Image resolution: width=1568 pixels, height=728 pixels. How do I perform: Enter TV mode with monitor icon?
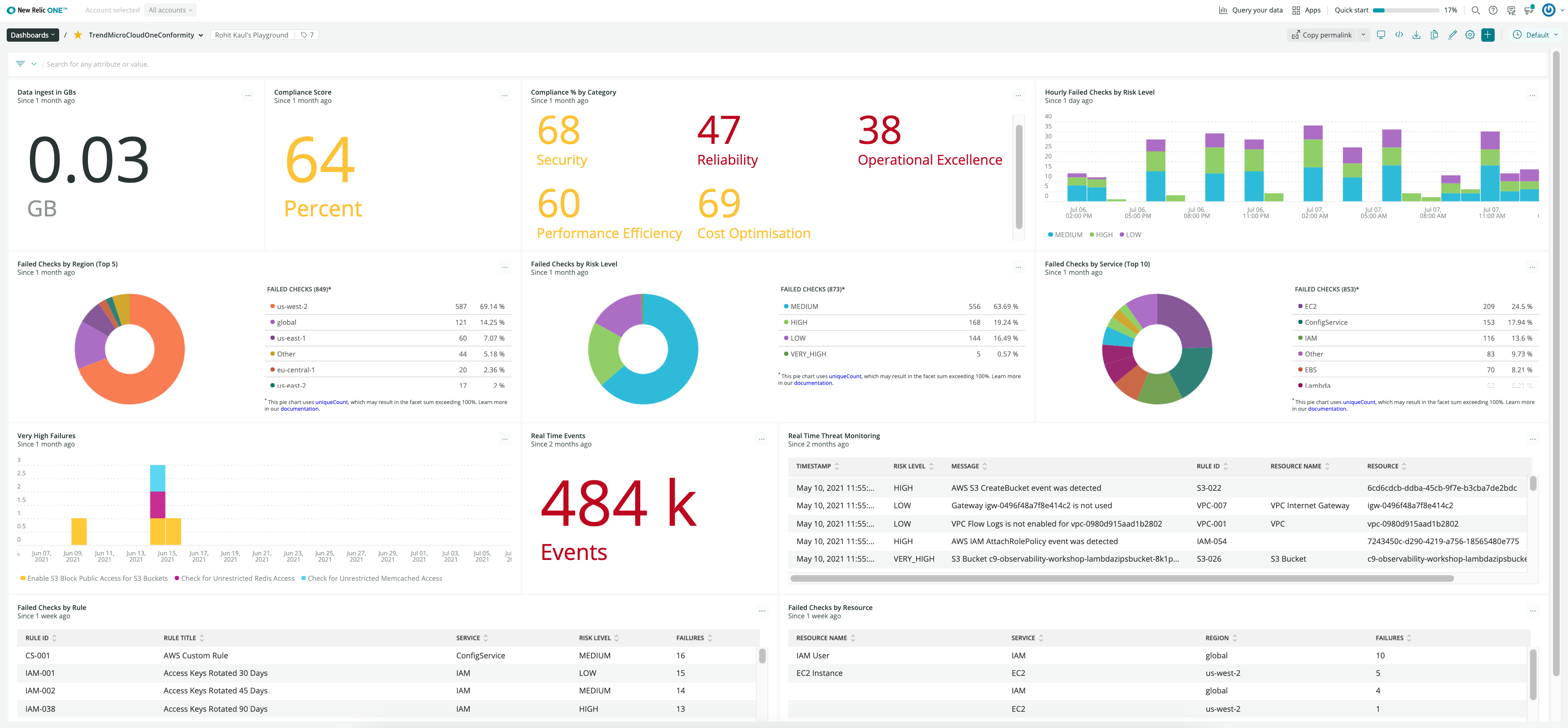coord(1380,35)
